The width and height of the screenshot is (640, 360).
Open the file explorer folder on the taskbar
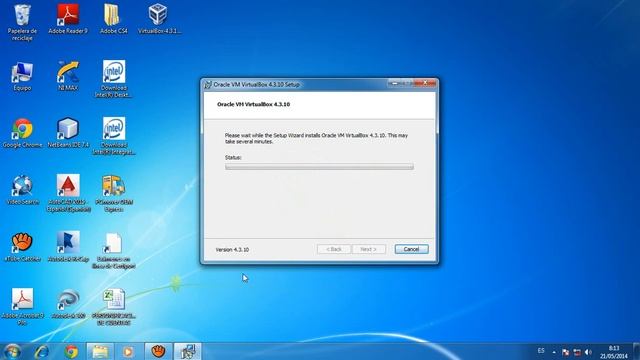pyautogui.click(x=100, y=351)
